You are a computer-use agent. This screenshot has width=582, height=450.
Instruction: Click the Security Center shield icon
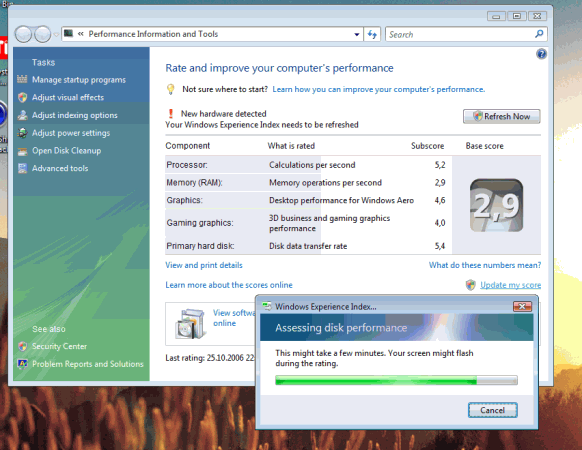point(22,346)
